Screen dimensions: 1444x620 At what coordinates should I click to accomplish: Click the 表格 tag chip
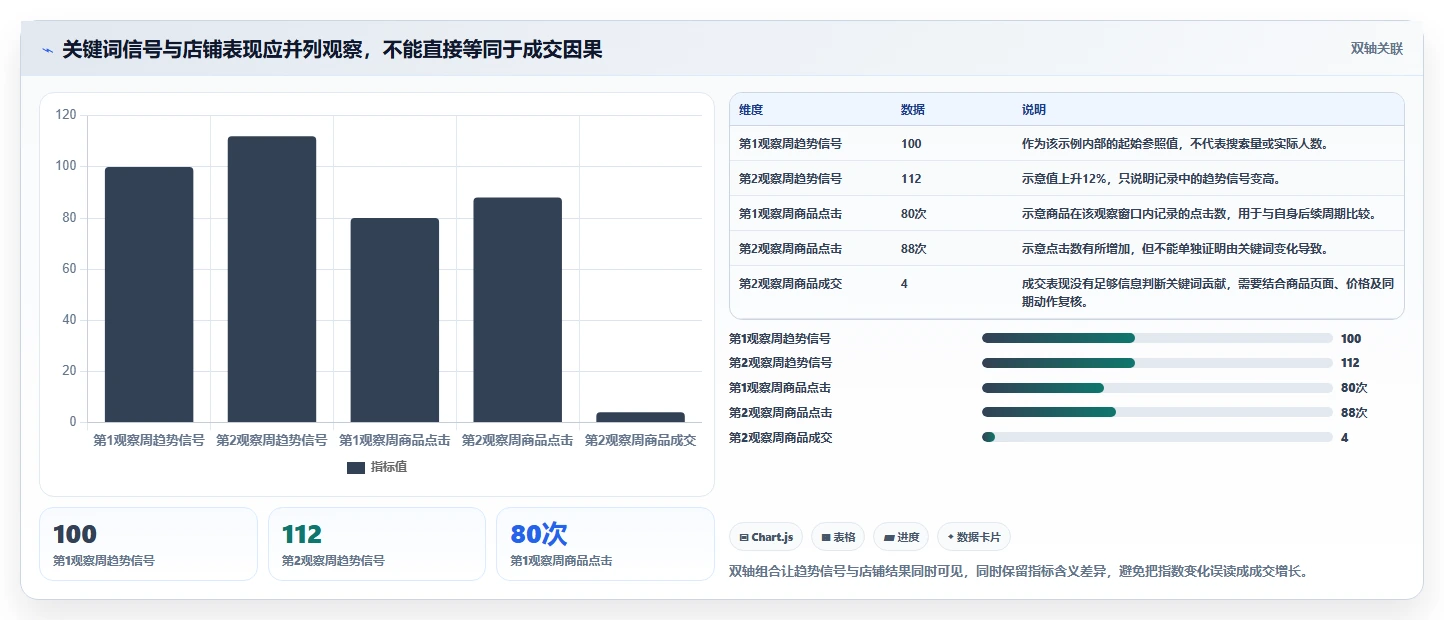(x=838, y=537)
